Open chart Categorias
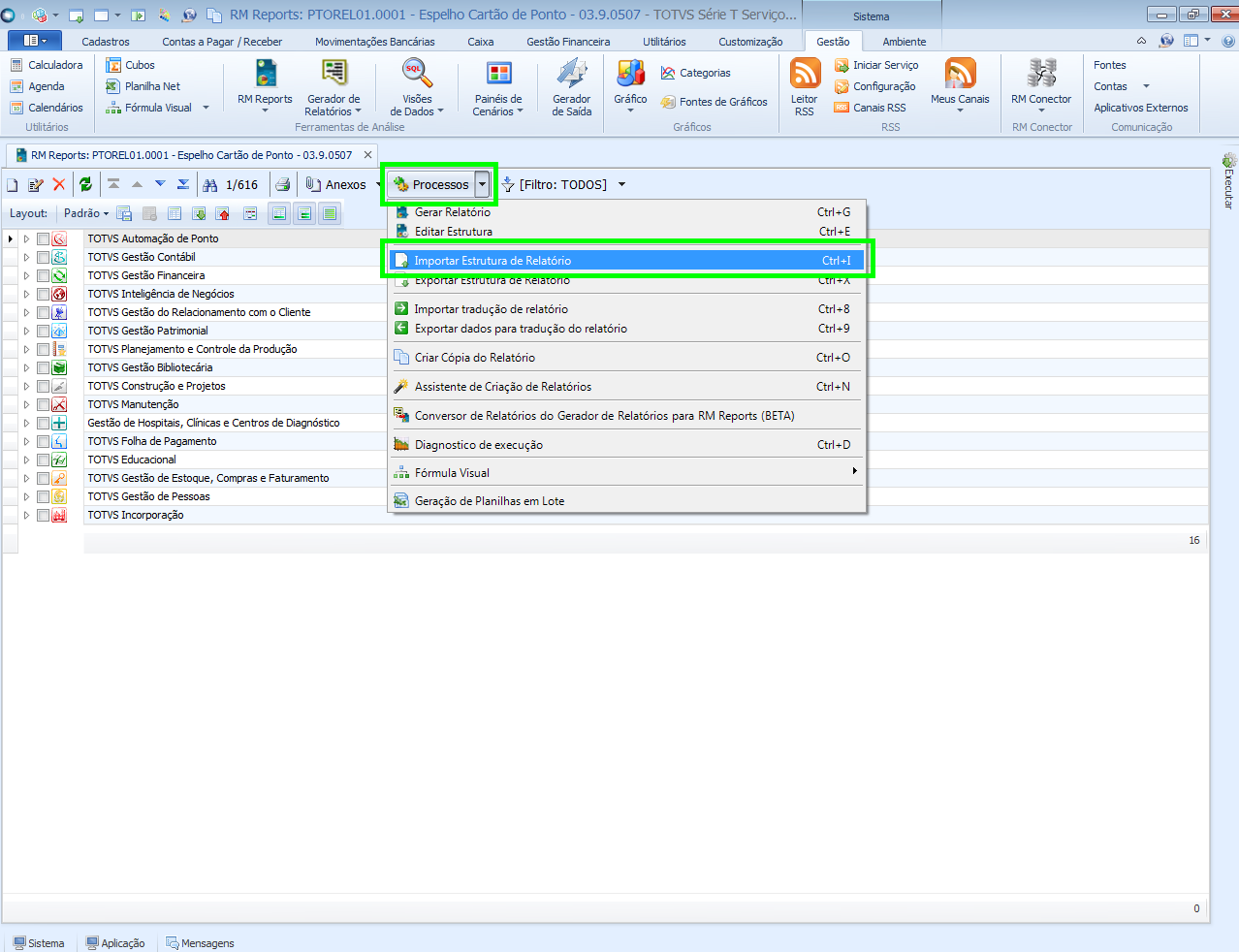 pos(695,73)
